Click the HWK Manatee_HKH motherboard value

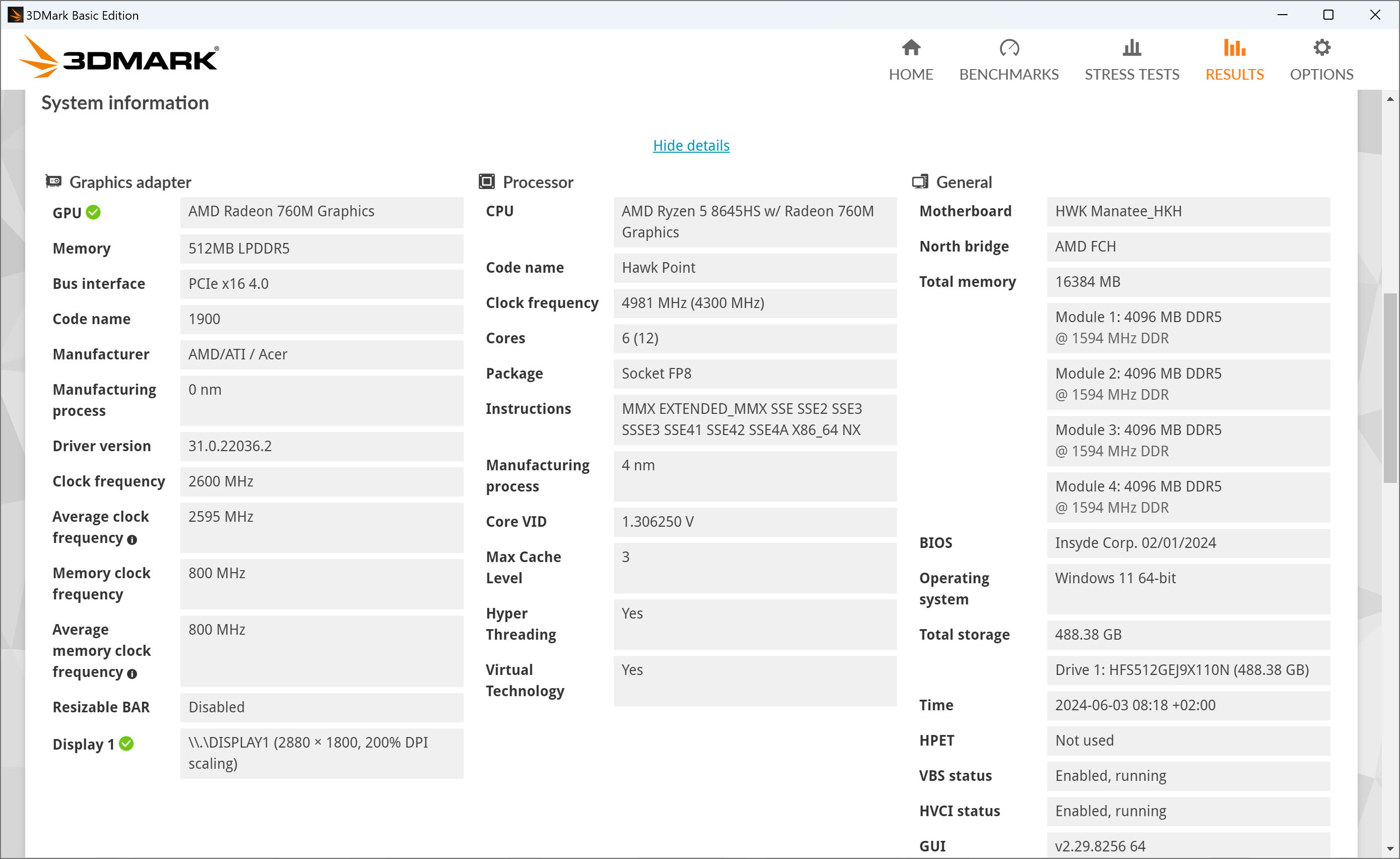pyautogui.click(x=1189, y=212)
